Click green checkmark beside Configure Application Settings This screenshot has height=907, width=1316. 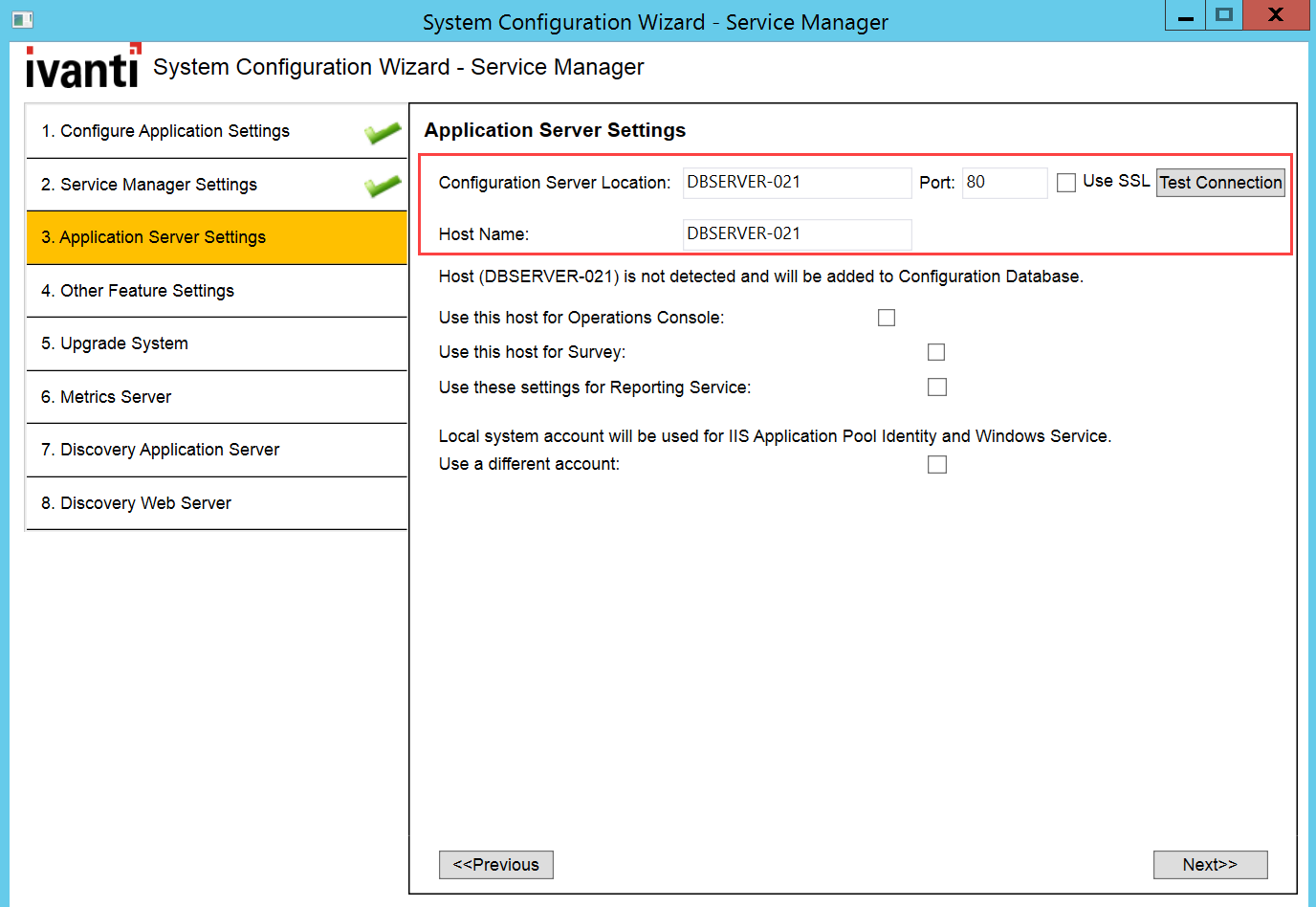pos(383,133)
